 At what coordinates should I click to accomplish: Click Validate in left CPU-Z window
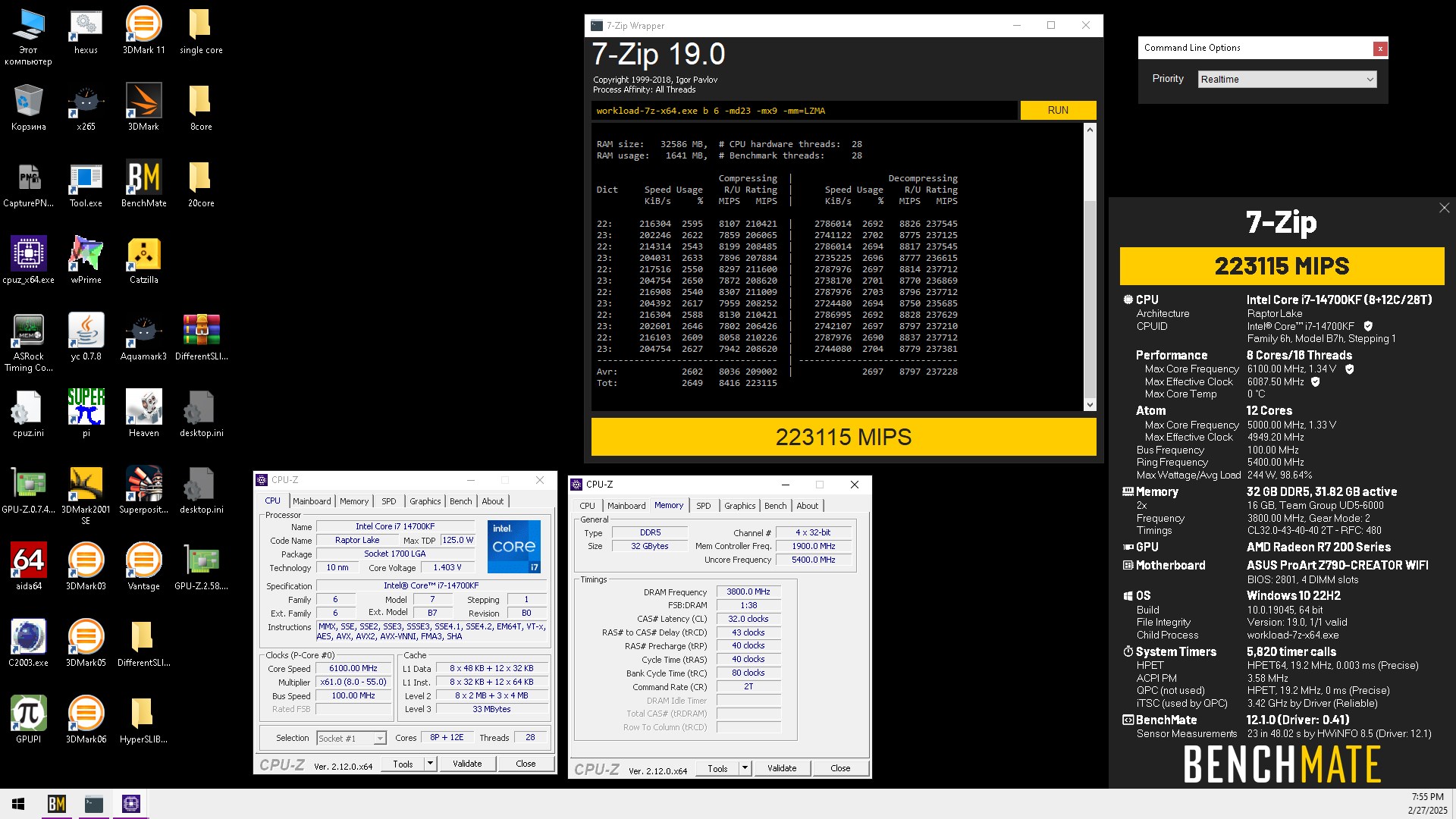coord(467,764)
